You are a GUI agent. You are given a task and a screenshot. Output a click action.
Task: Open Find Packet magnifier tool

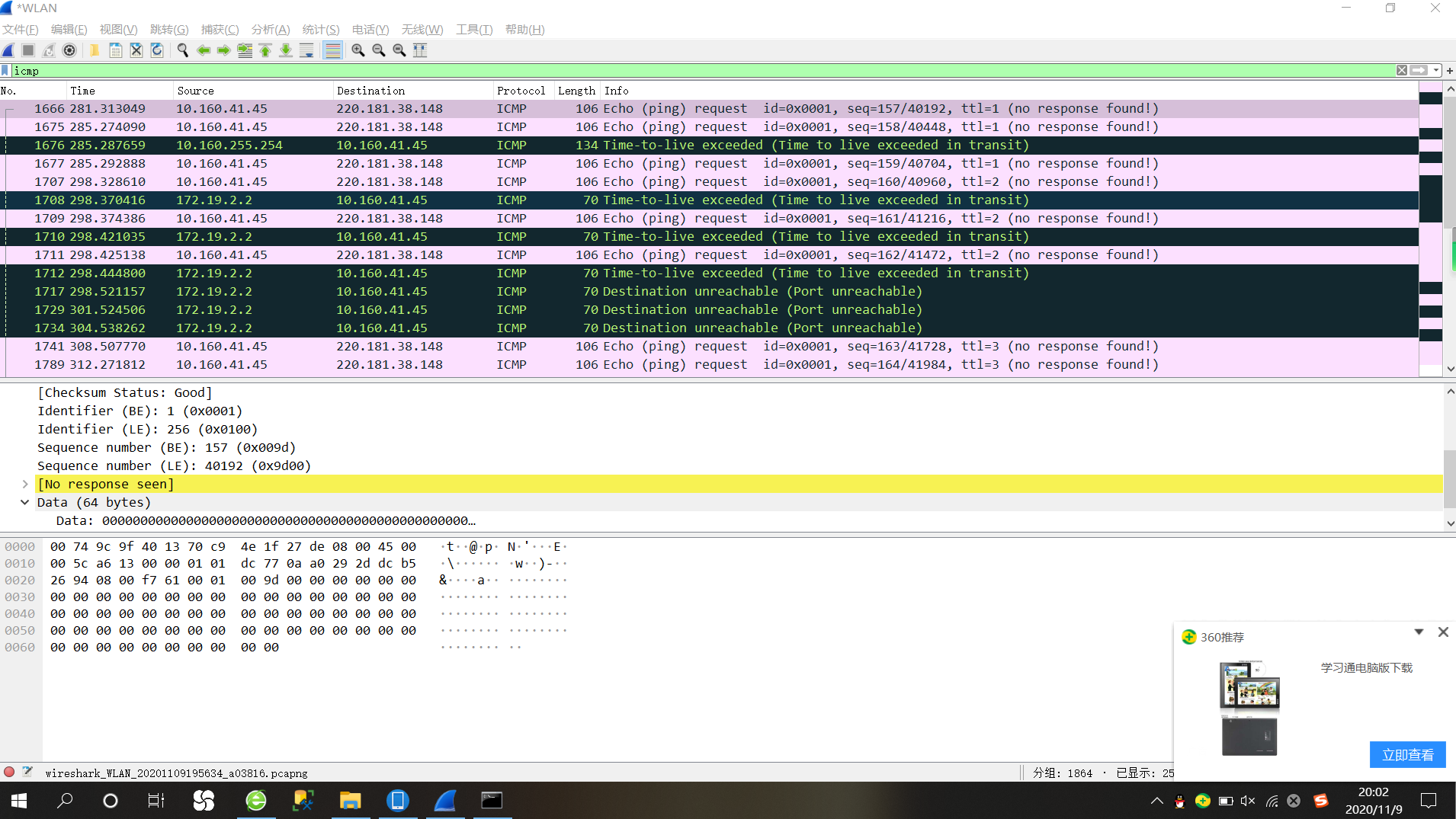(183, 50)
